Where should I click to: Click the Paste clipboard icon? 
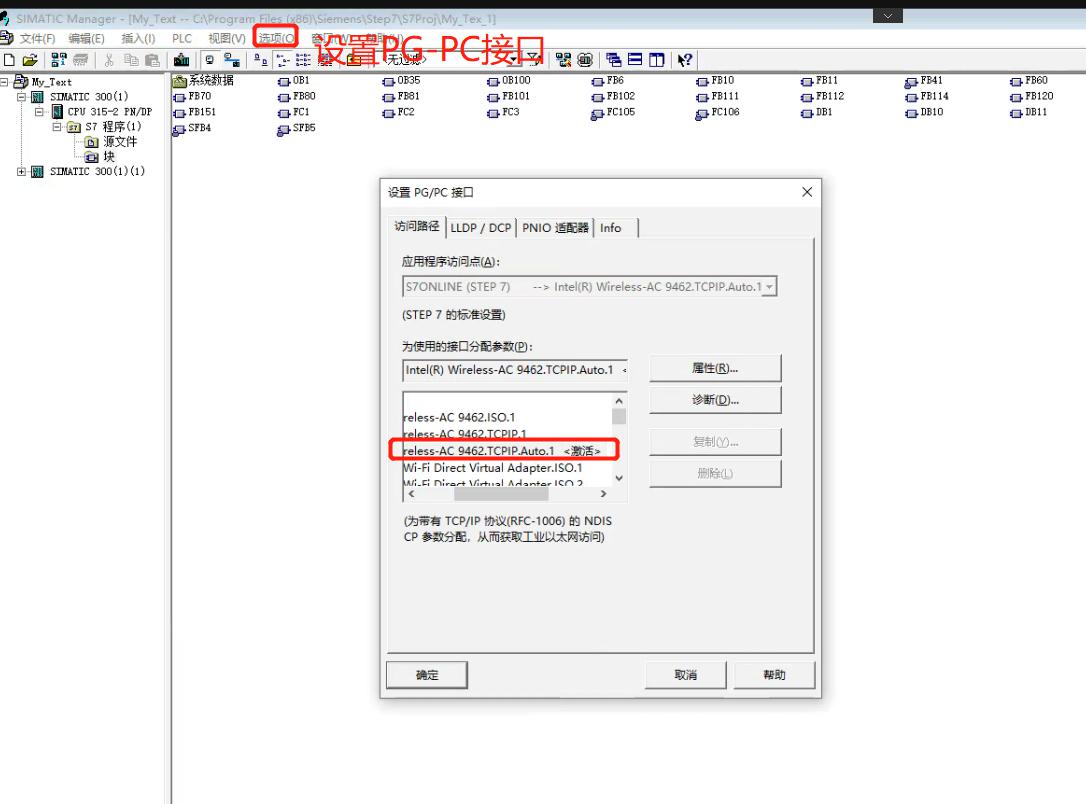[152, 60]
